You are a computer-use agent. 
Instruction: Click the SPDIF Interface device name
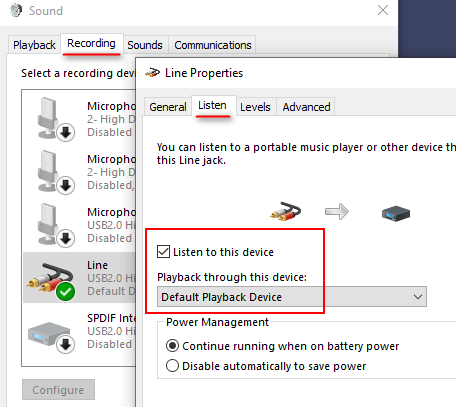pyautogui.click(x=111, y=318)
